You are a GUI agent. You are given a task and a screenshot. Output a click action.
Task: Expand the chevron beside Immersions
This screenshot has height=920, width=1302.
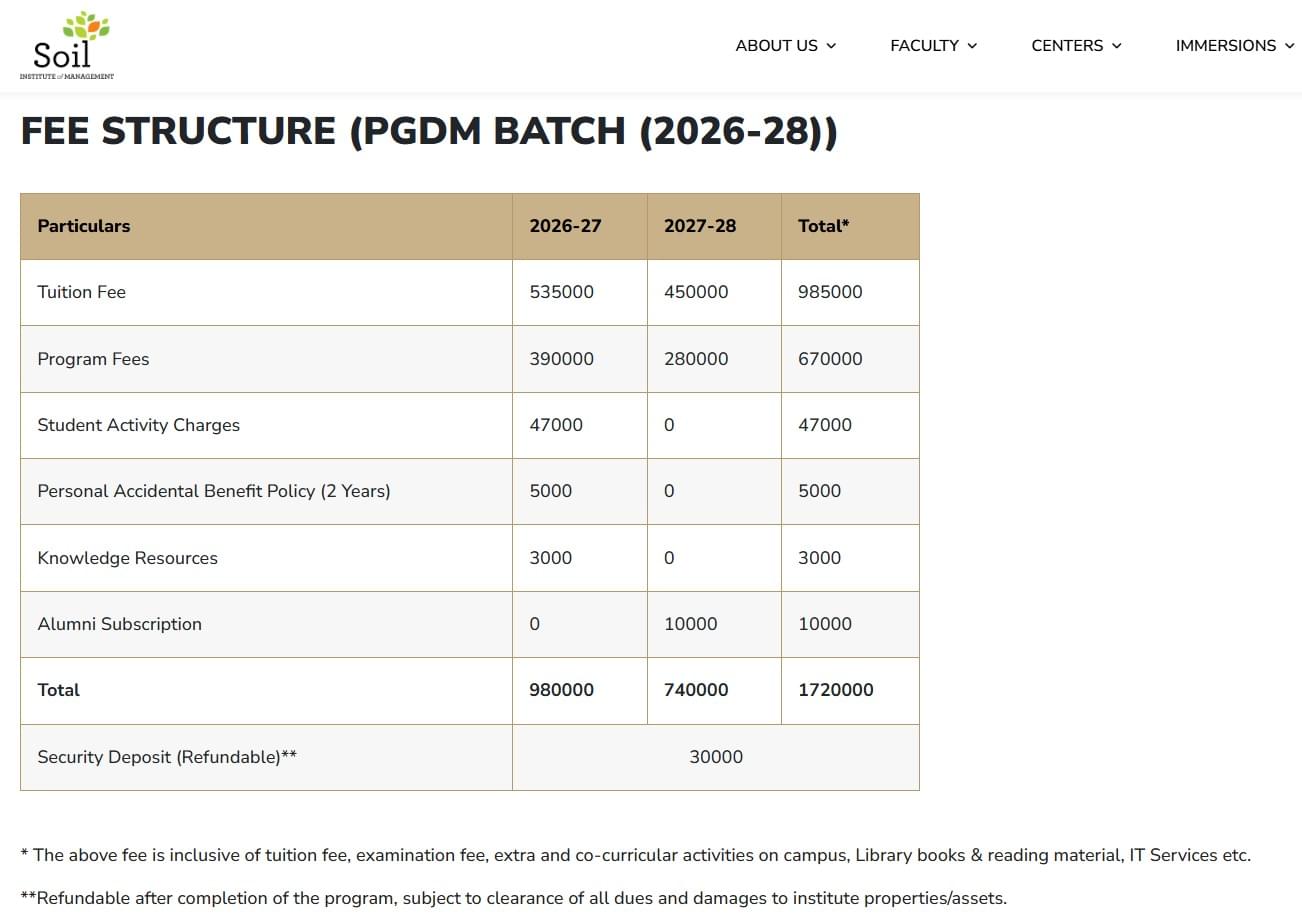tap(1289, 46)
